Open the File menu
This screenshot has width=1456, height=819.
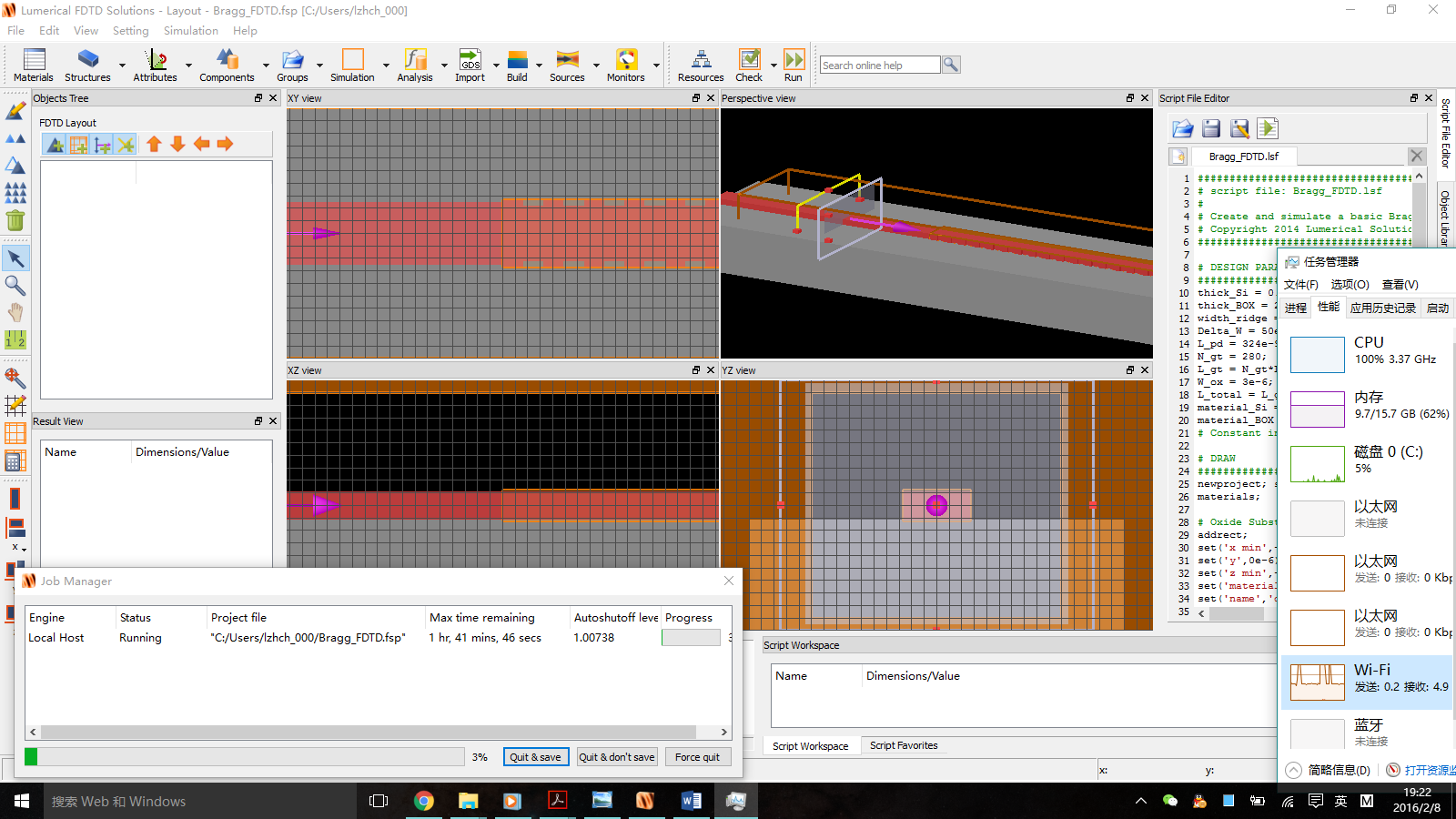pyautogui.click(x=15, y=31)
